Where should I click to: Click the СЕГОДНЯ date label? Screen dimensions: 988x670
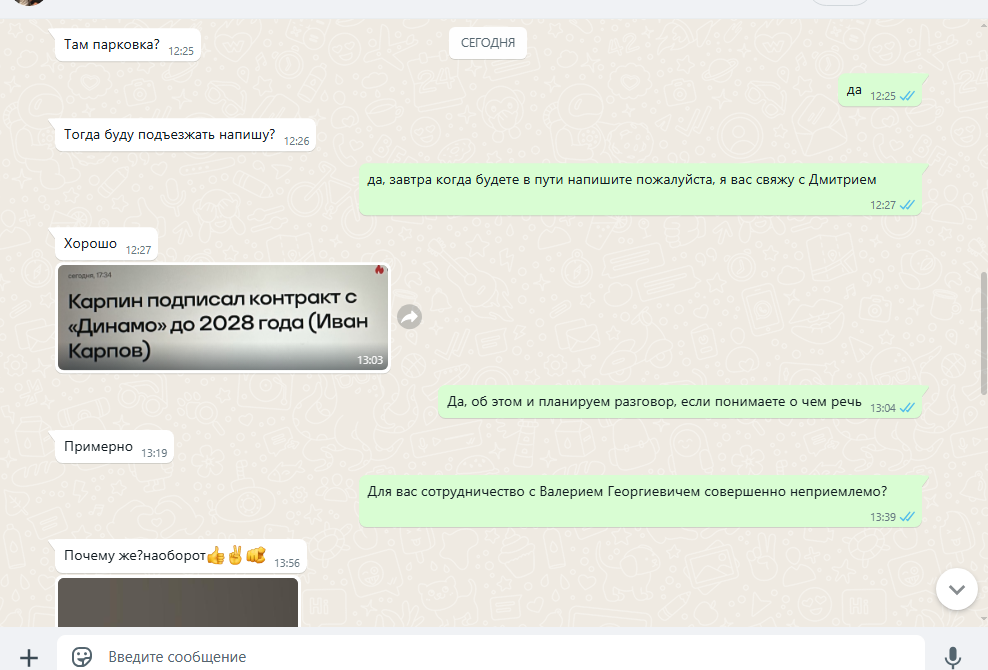(x=488, y=43)
